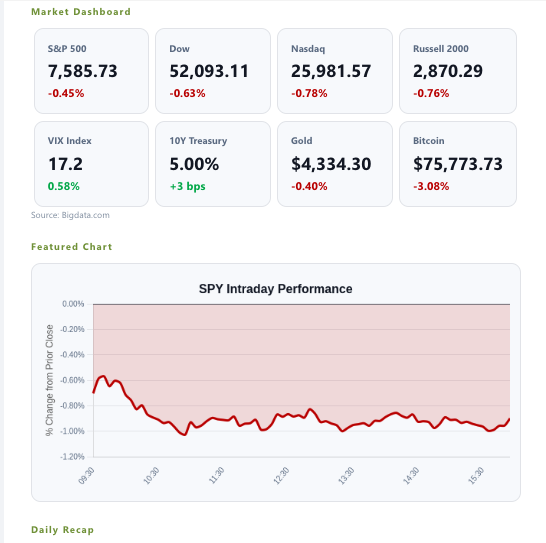Image resolution: width=546 pixels, height=543 pixels.
Task: Click the 12:30 time label on chart axis
Action: (281, 476)
